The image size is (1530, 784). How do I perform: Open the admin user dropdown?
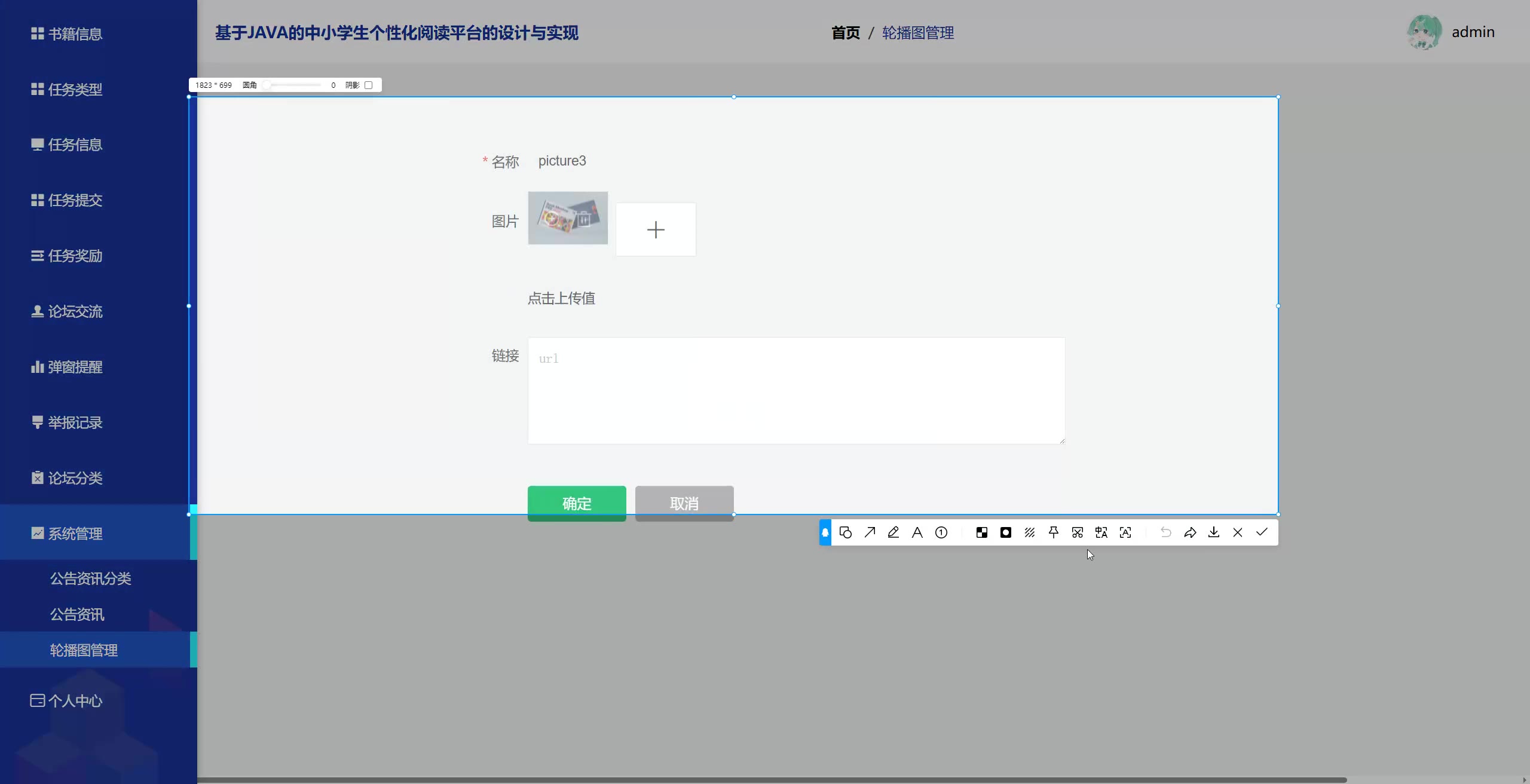pos(1473,32)
